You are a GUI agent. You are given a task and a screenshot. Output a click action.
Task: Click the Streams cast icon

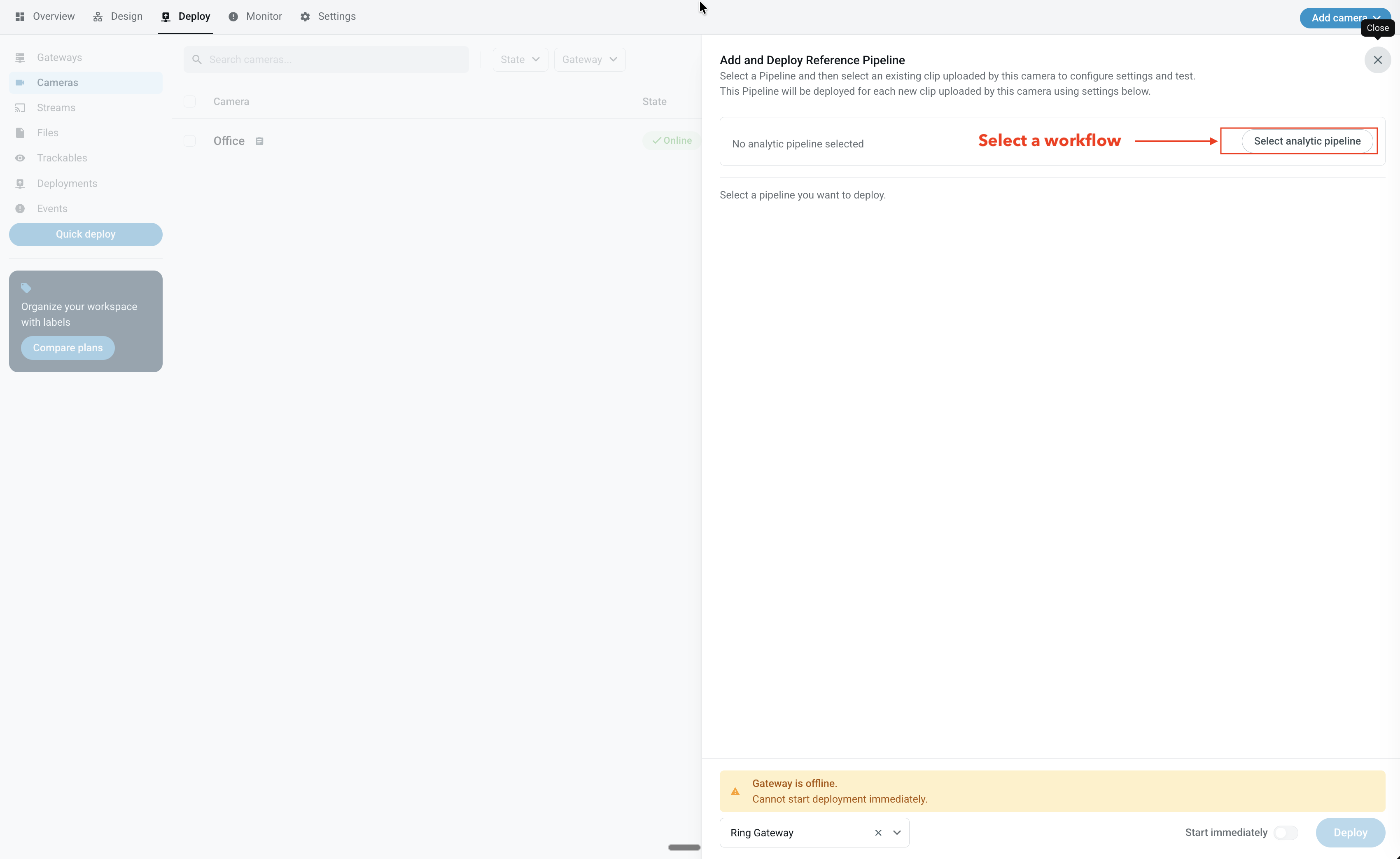point(20,108)
